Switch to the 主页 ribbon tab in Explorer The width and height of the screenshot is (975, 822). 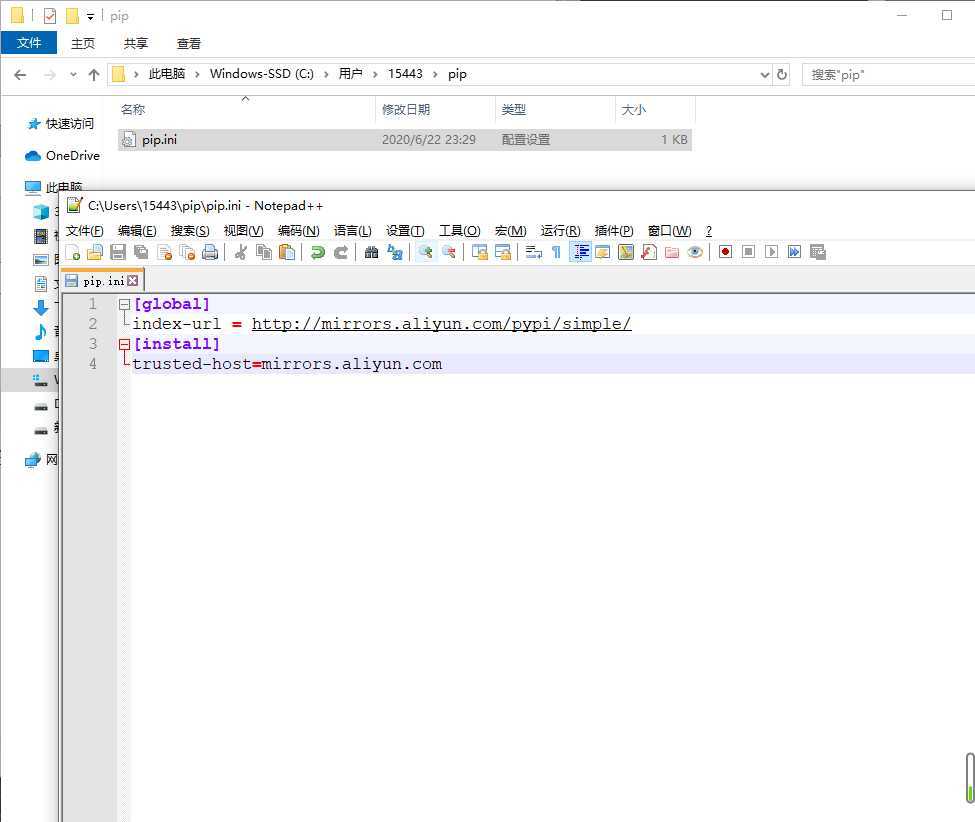tap(83, 43)
